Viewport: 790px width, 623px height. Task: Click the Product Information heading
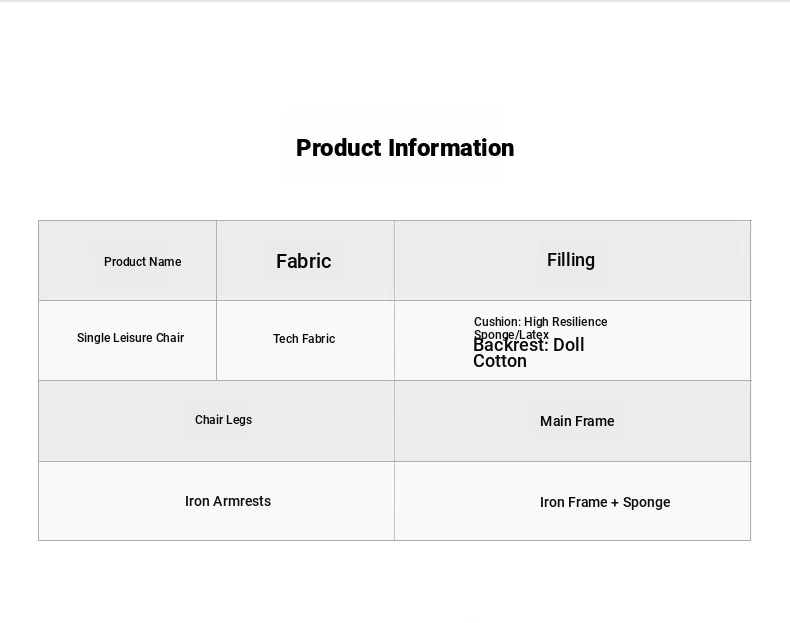[405, 148]
